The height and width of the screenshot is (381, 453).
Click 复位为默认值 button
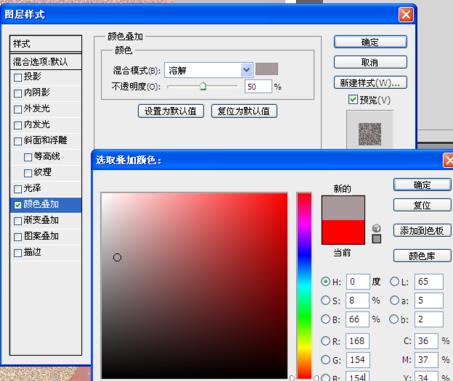coord(244,111)
